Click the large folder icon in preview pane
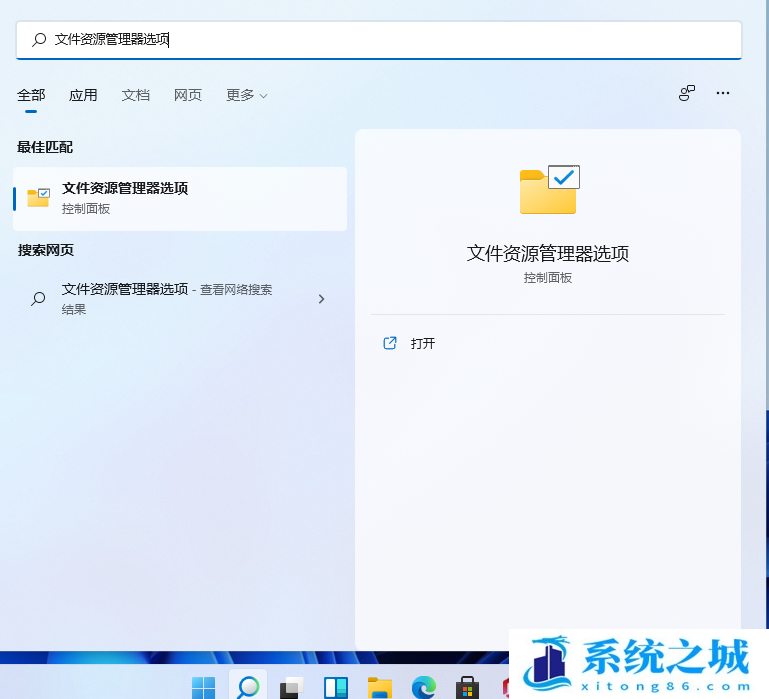 (549, 190)
